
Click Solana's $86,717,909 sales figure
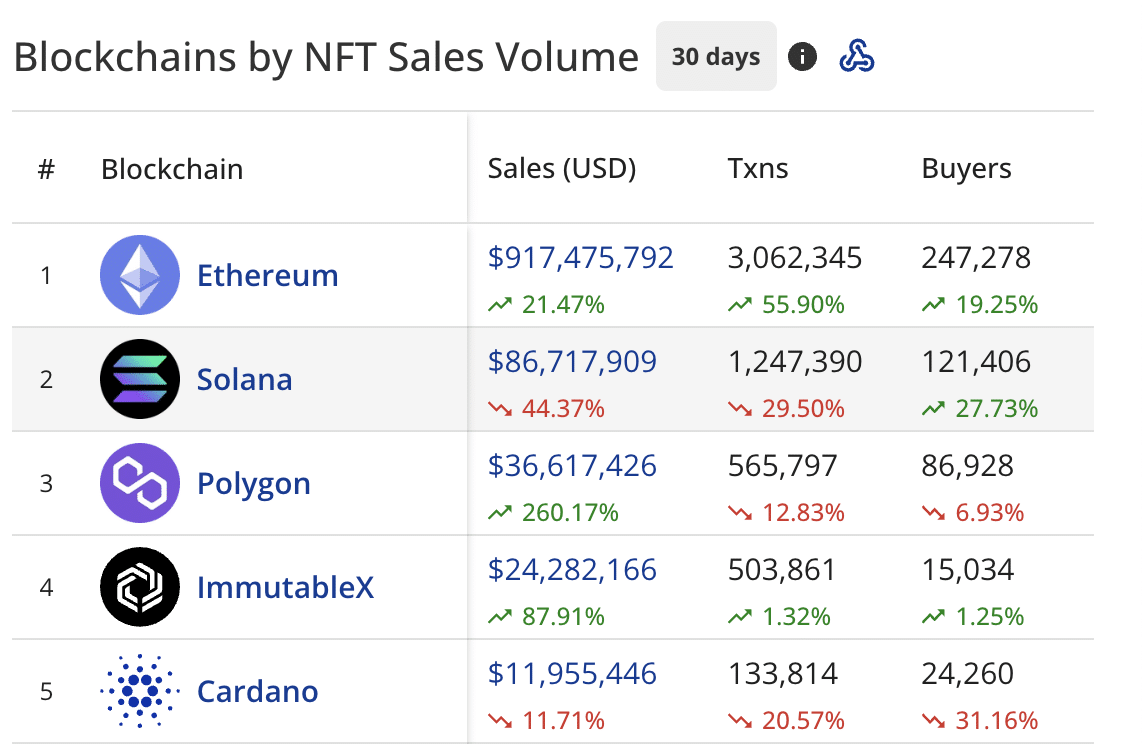573,361
